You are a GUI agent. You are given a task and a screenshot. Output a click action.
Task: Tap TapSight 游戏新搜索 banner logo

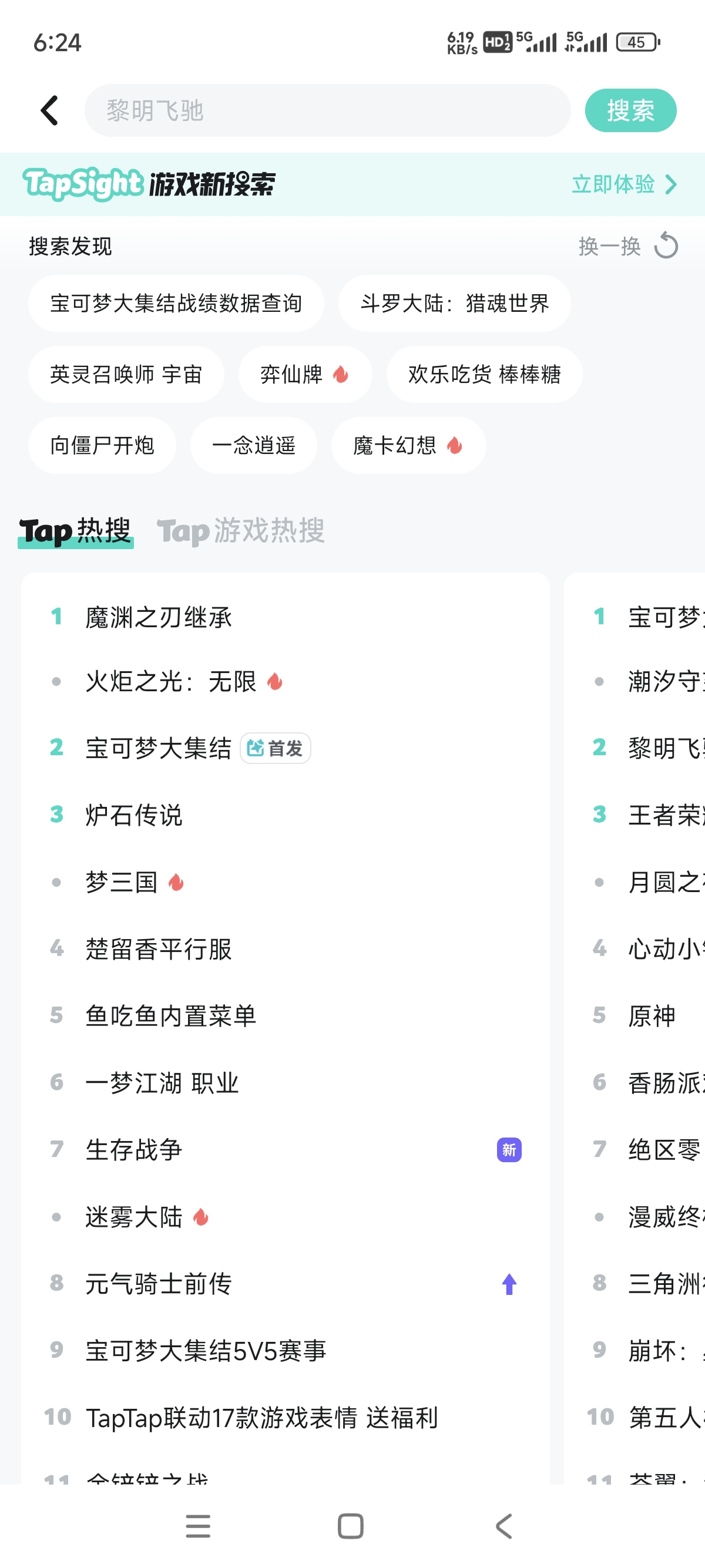pyautogui.click(x=149, y=184)
